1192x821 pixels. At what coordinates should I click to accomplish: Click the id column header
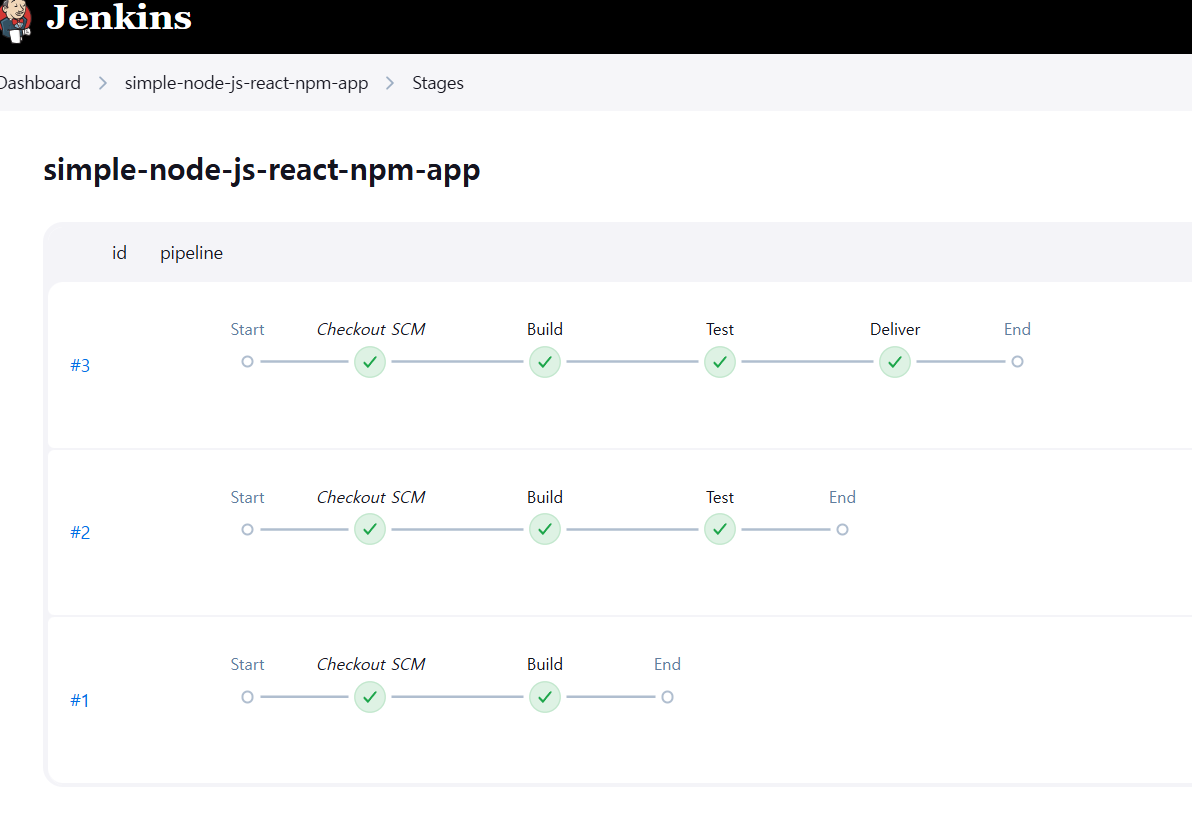coord(119,252)
